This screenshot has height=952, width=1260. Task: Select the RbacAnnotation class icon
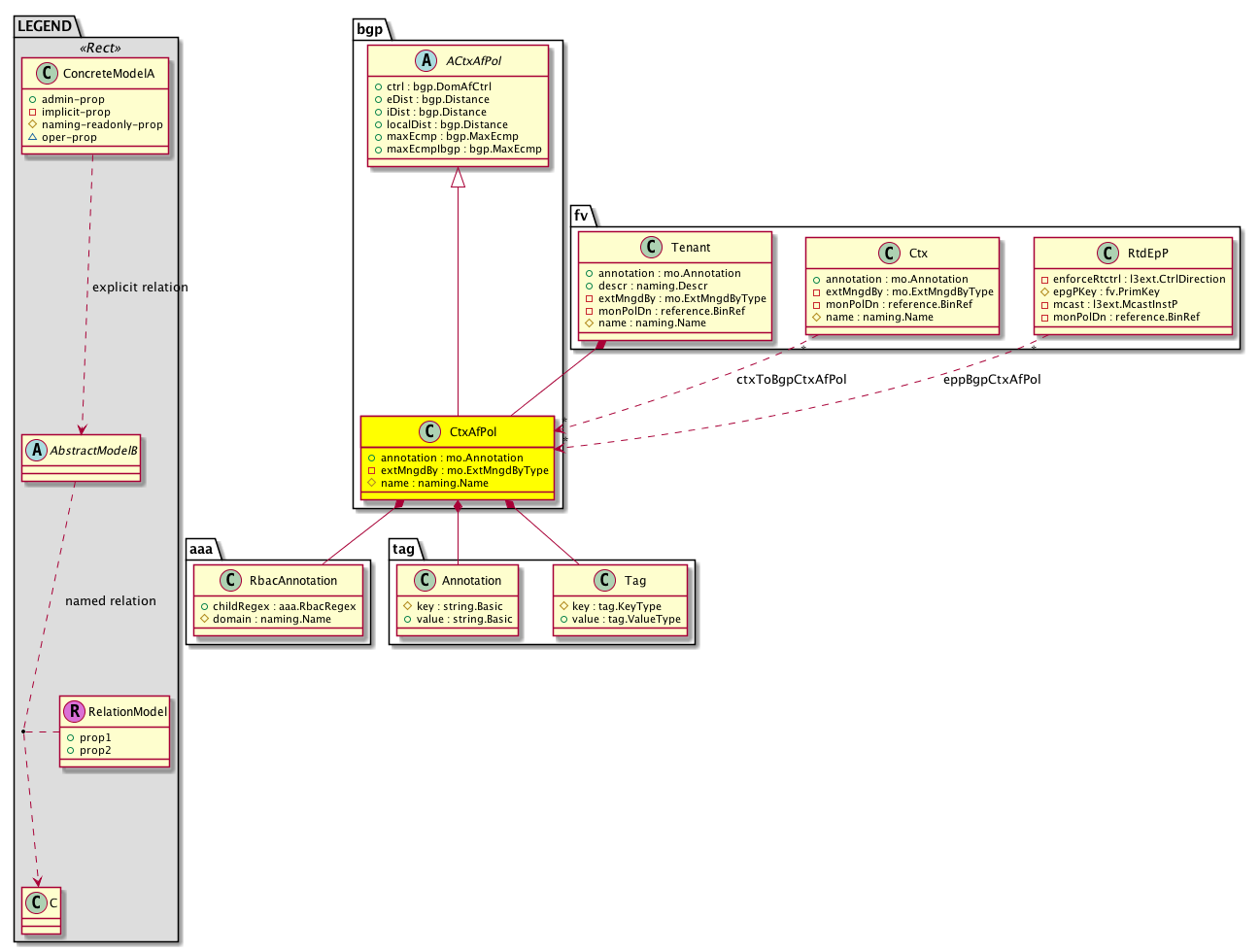tap(230, 581)
